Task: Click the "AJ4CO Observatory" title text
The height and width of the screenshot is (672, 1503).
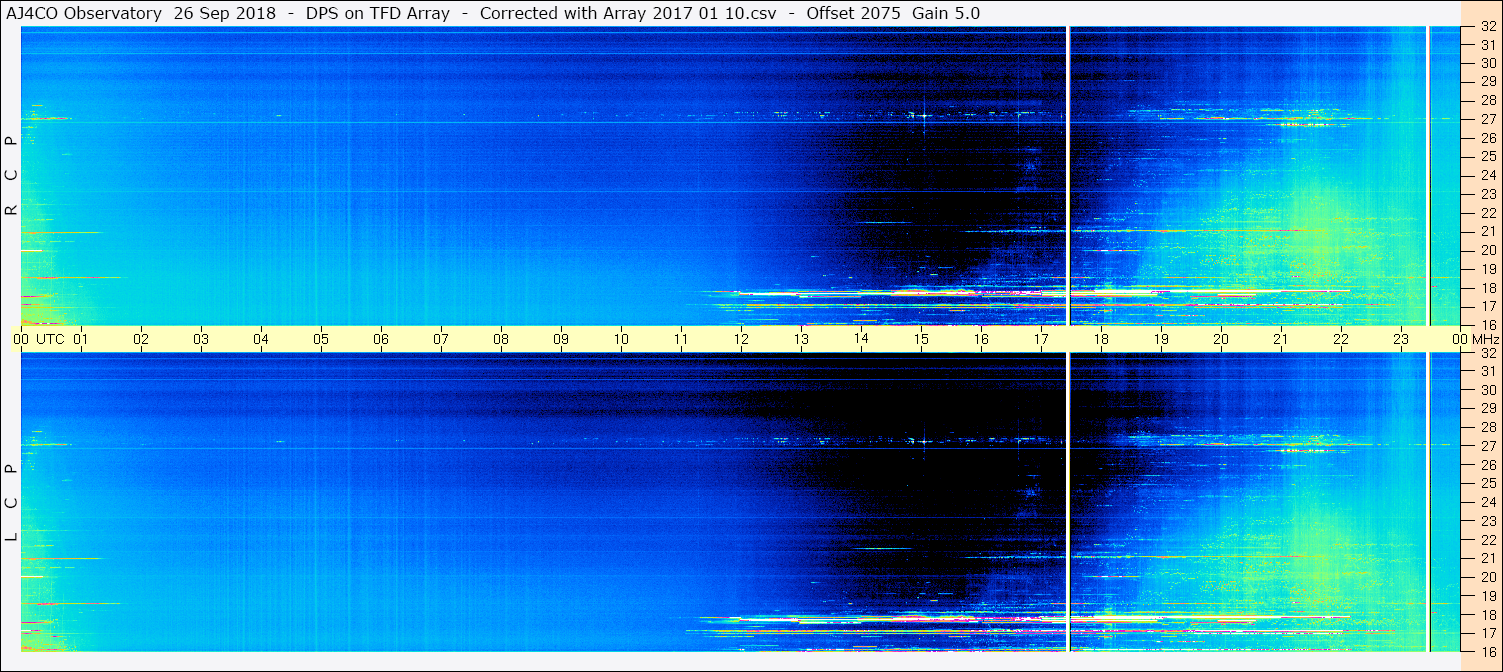Action: coord(86,13)
